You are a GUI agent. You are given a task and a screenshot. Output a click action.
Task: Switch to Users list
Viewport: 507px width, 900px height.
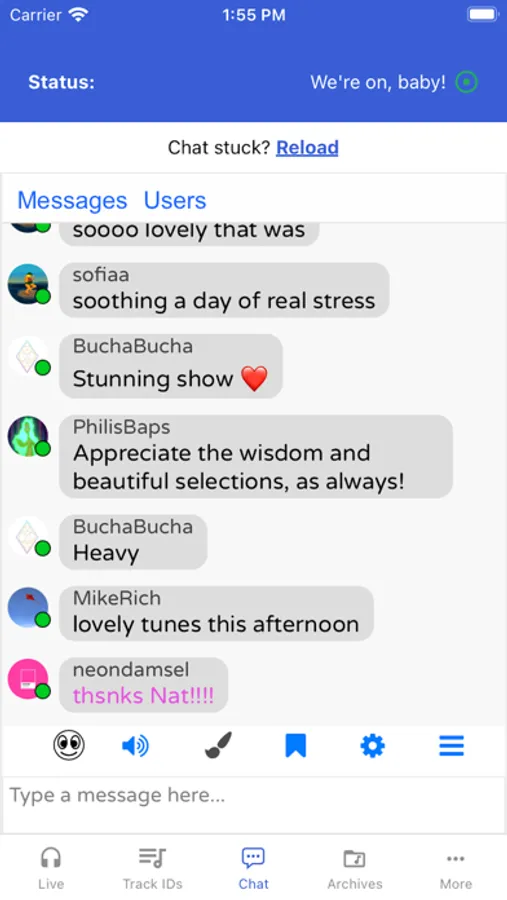point(175,200)
